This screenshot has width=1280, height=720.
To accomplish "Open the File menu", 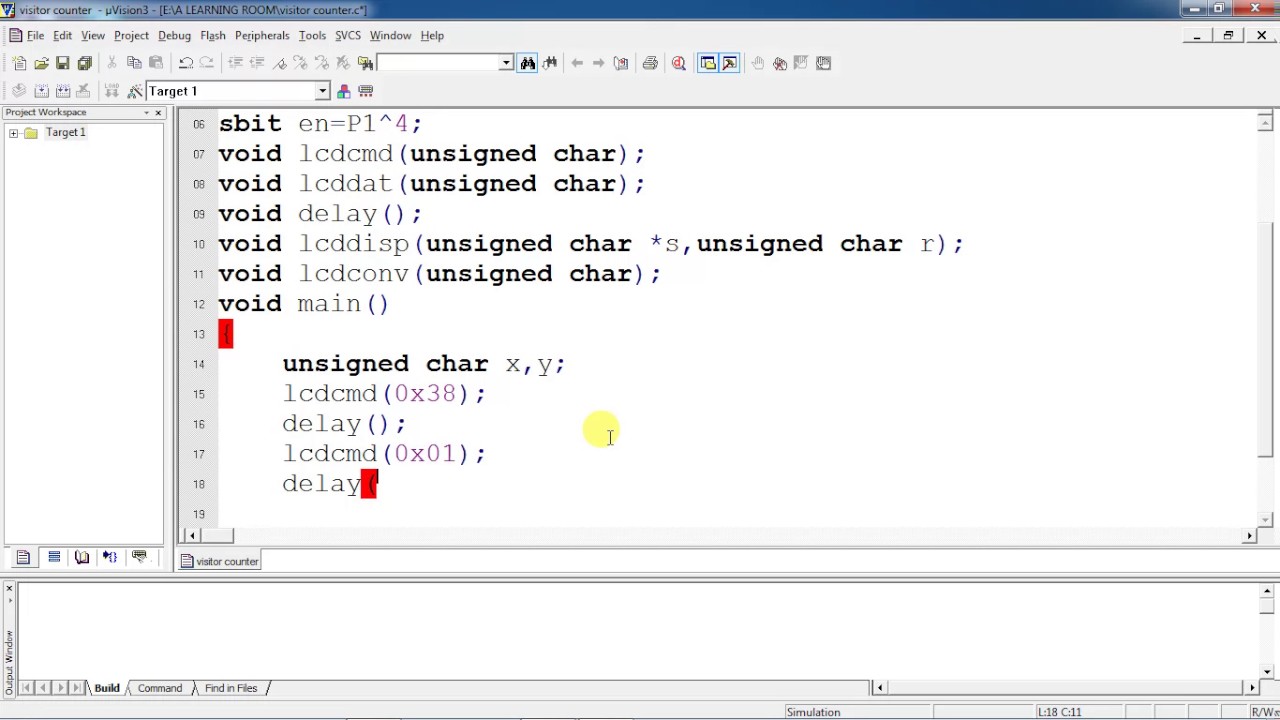I will [x=35, y=35].
